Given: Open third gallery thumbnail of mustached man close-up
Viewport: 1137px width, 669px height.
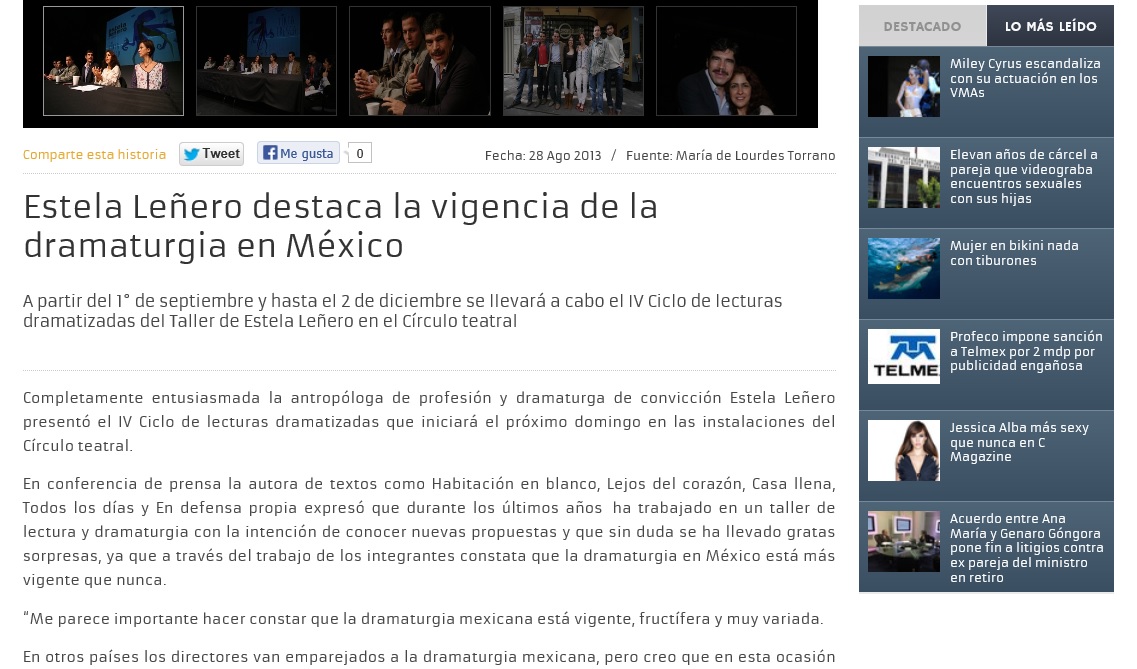Looking at the screenshot, I should 420,61.
